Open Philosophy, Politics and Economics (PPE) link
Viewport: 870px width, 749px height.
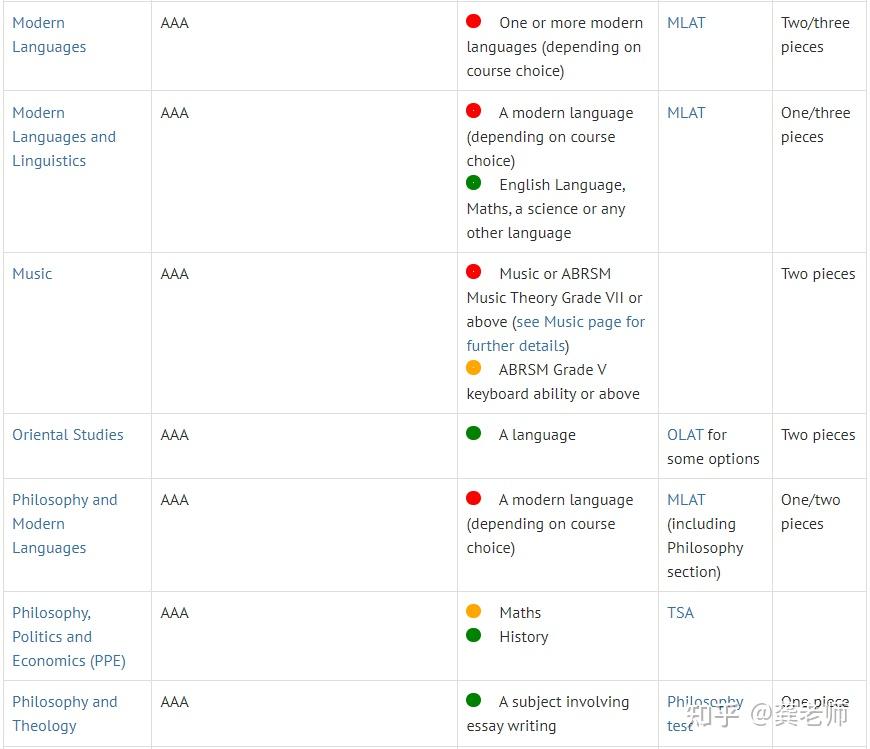(x=68, y=637)
